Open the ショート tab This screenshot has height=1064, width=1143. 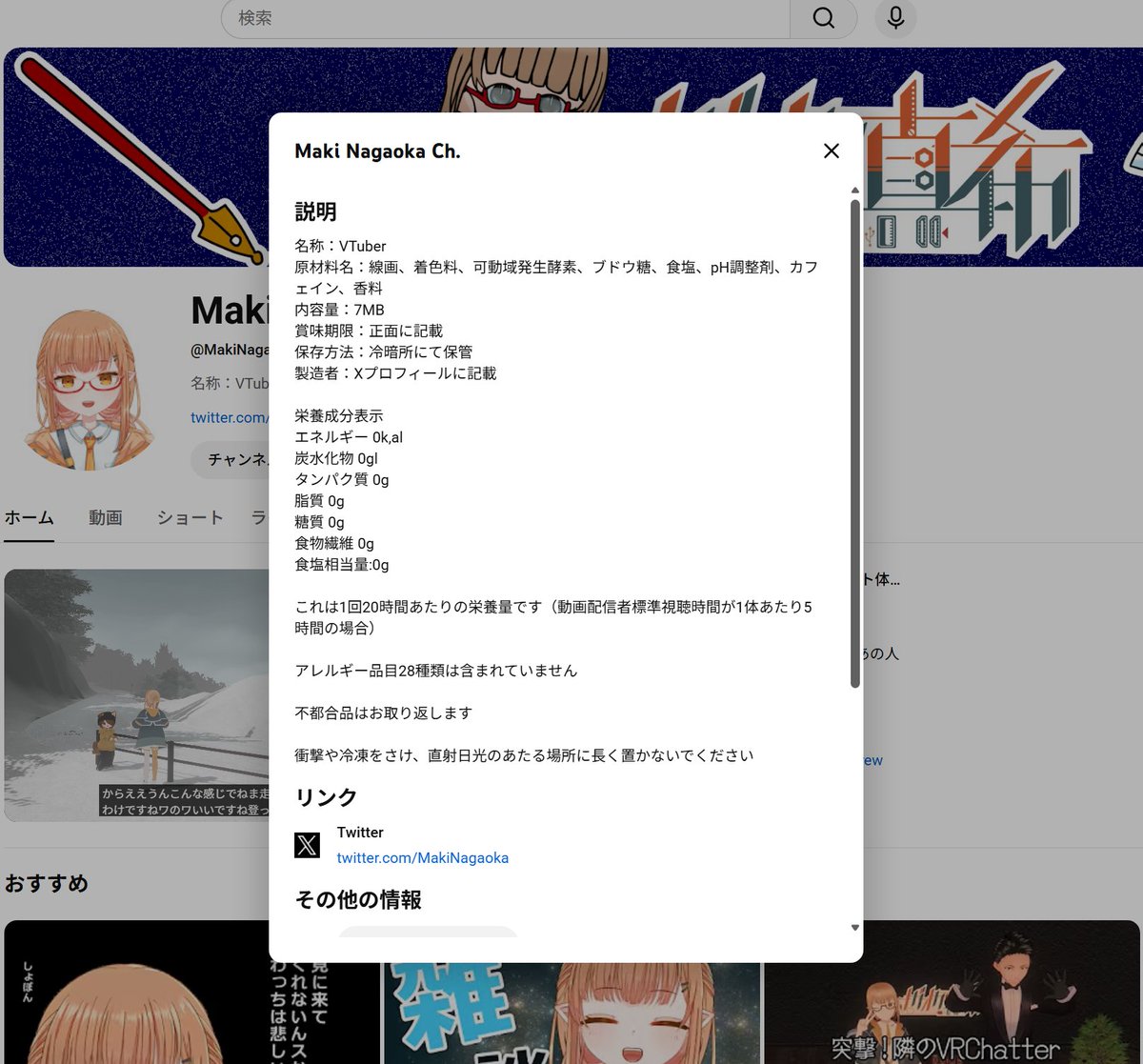click(189, 518)
